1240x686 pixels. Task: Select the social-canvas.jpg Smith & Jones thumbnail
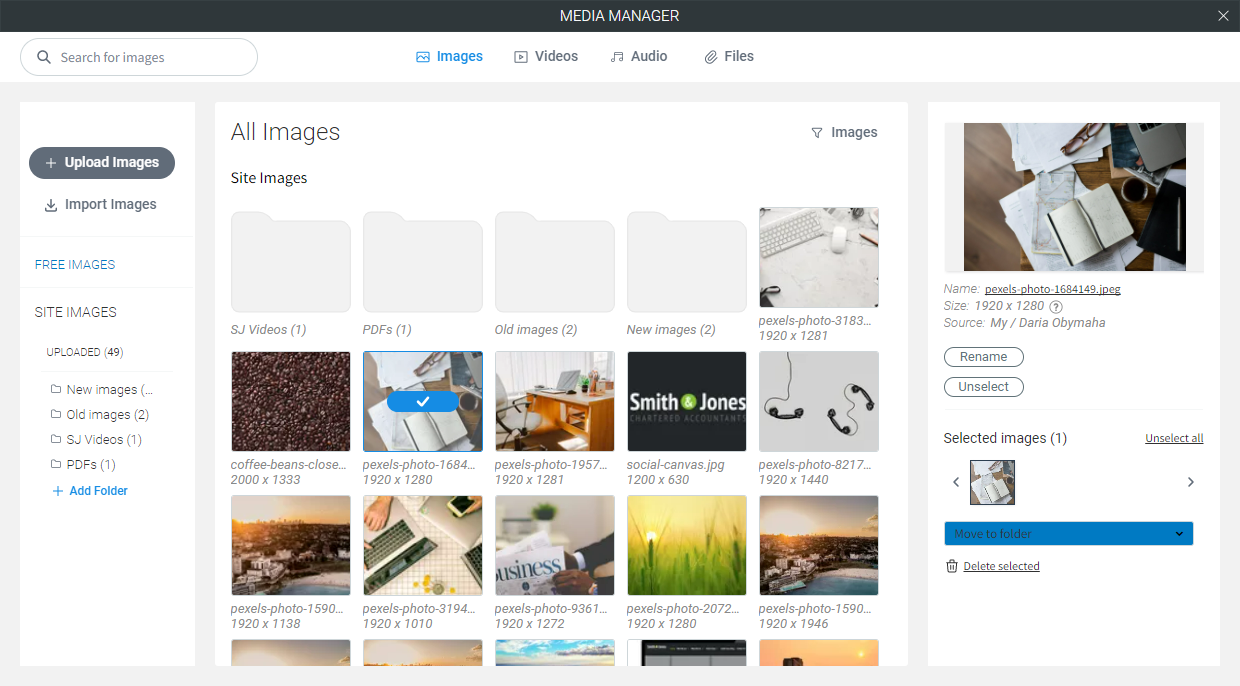[687, 401]
